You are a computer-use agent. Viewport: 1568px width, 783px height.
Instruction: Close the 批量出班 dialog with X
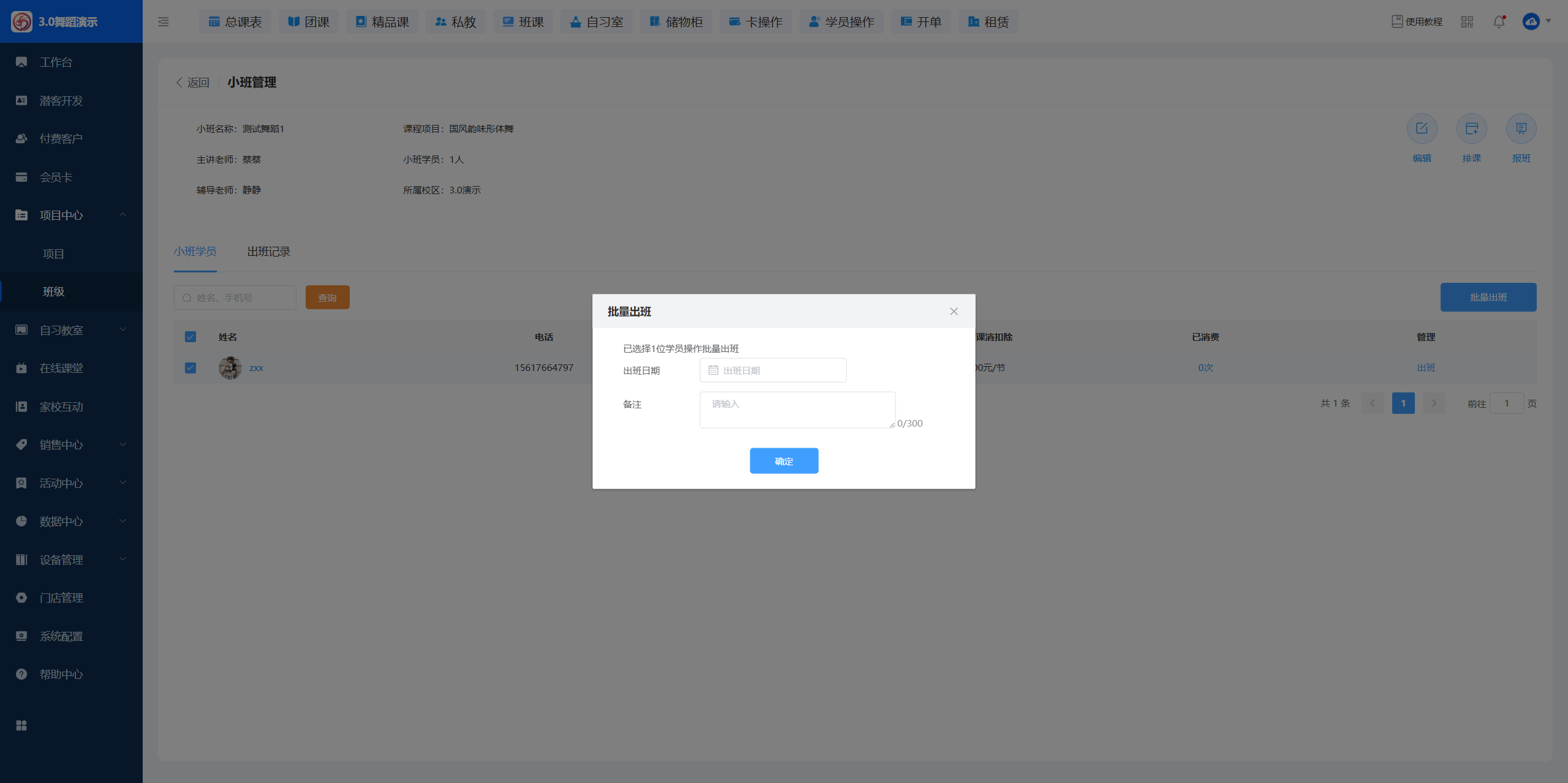(x=954, y=312)
